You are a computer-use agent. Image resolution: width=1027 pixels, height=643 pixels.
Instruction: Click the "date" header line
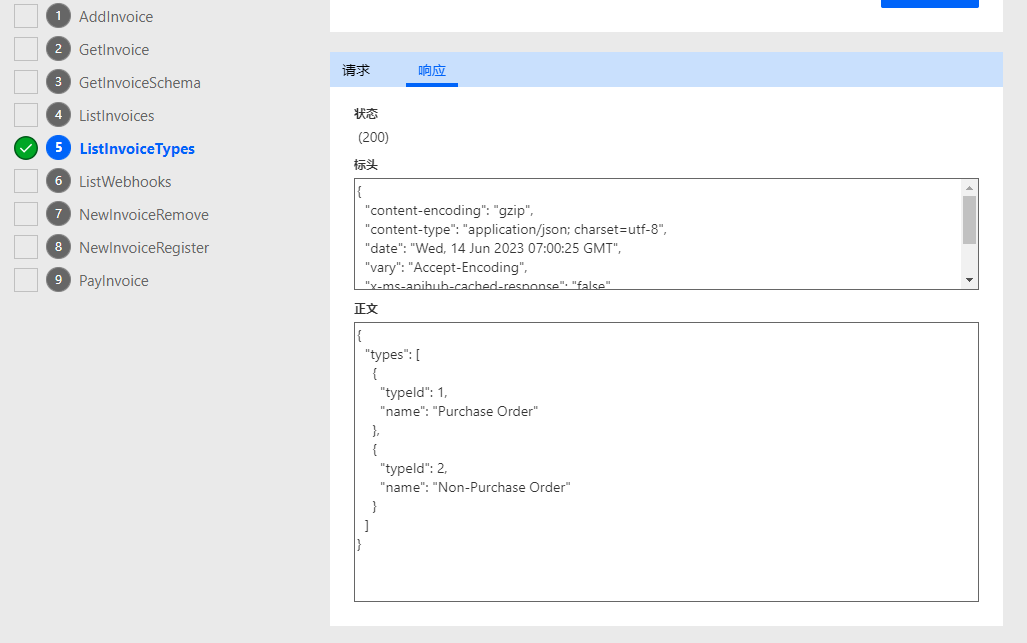click(x=493, y=248)
